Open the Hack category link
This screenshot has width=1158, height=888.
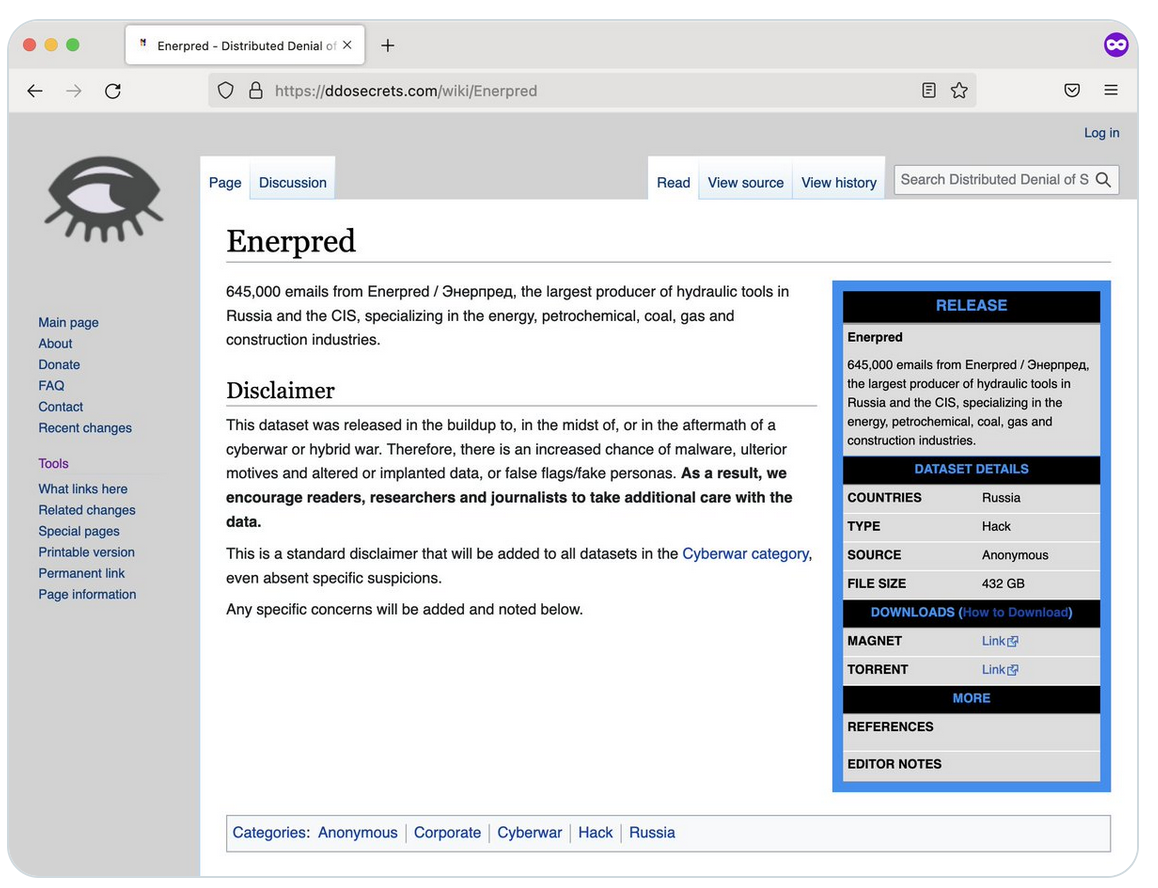click(x=595, y=833)
